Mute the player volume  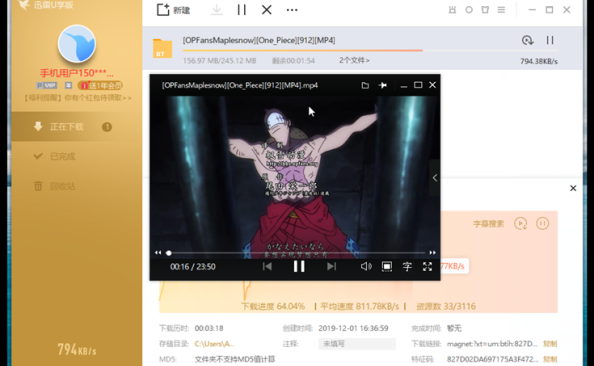366,266
